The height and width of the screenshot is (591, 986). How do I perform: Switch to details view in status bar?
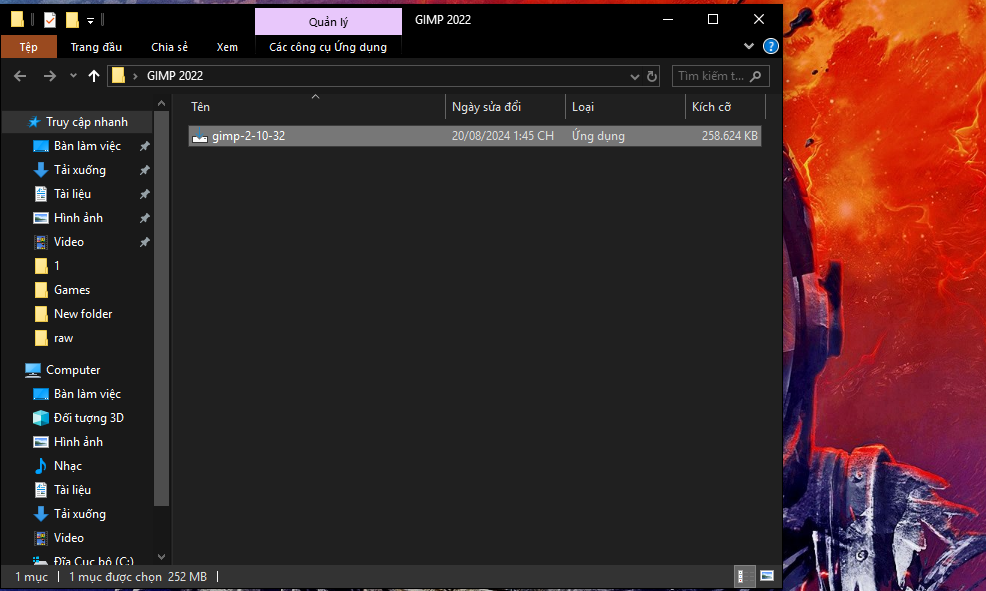(744, 576)
